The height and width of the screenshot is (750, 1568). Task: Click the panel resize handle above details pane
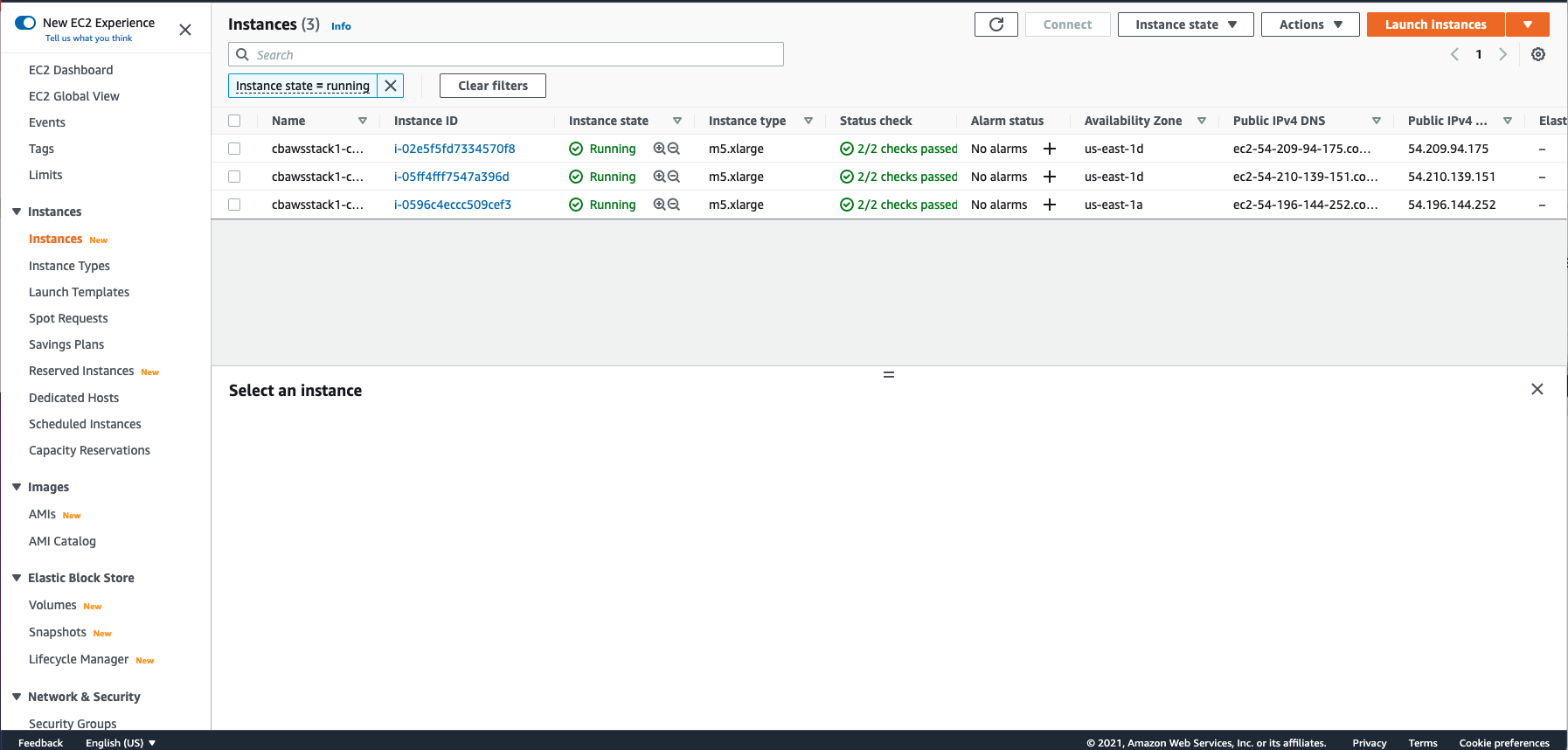click(889, 374)
